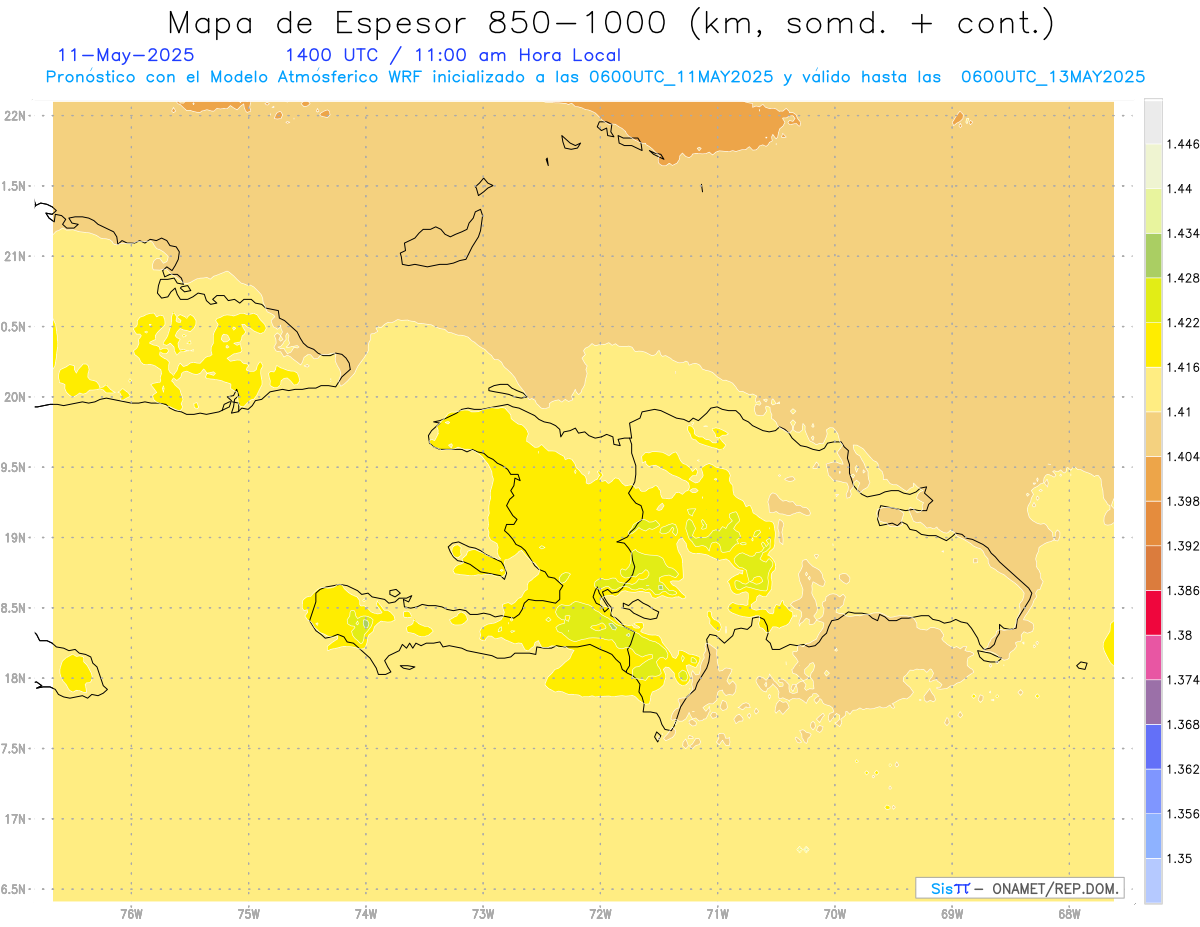Viewport: 1200px width, 927px height.
Task: Click the legend value '1.386'
Action: [x=1182, y=590]
